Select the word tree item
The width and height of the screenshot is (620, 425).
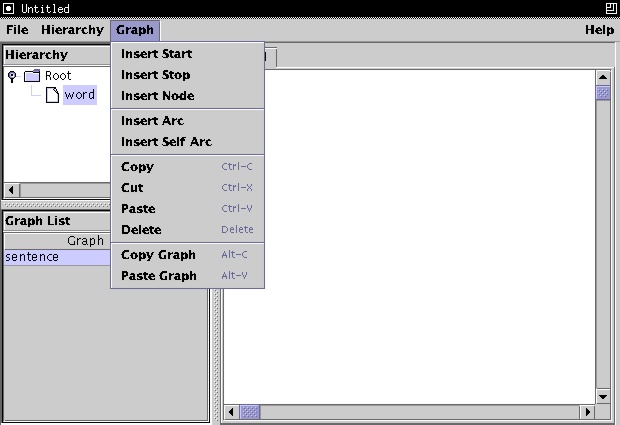click(x=80, y=95)
